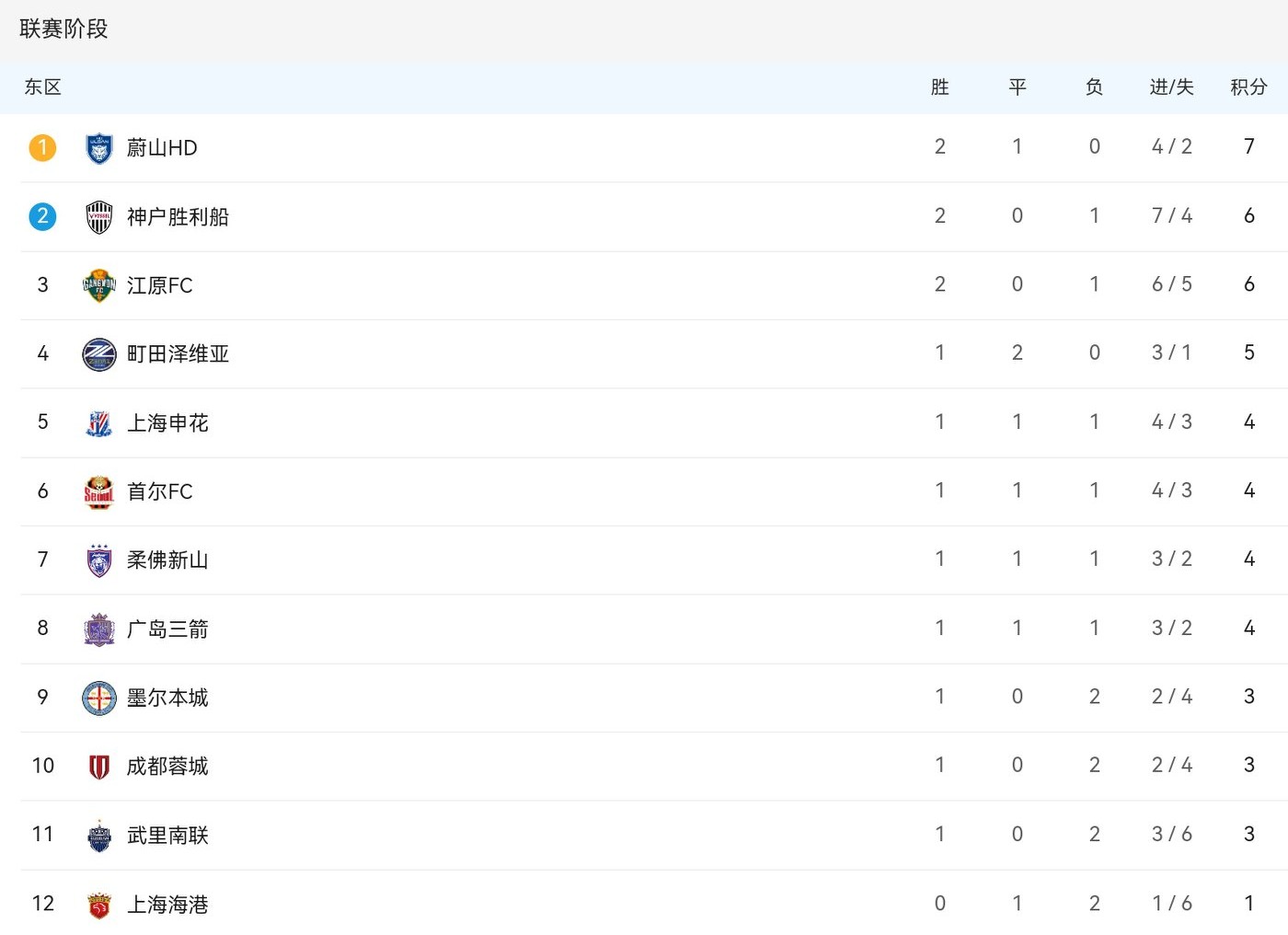1288x935 pixels.
Task: Click the FC Seoul club crest
Action: point(98,491)
